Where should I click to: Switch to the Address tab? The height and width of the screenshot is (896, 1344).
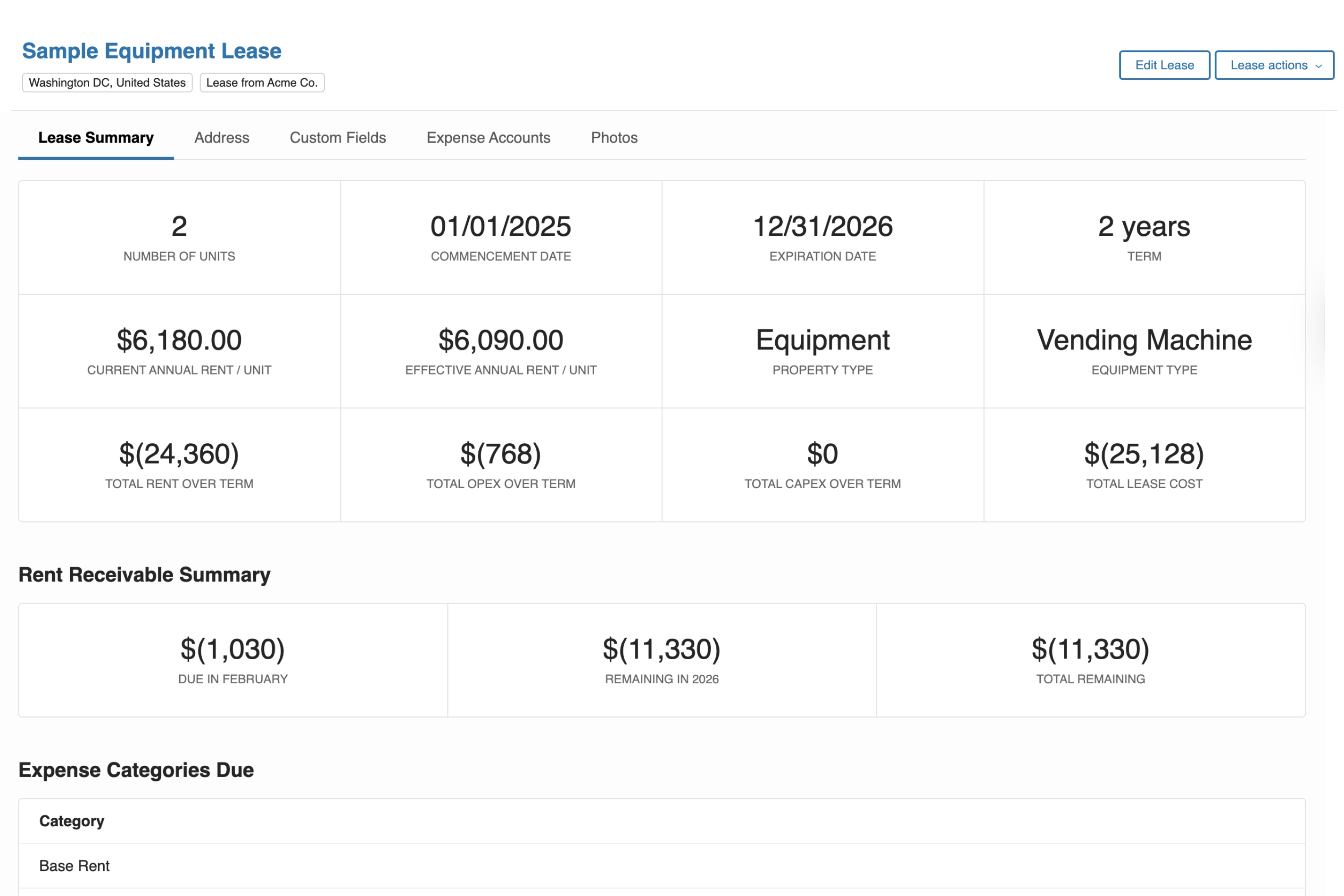pyautogui.click(x=222, y=138)
